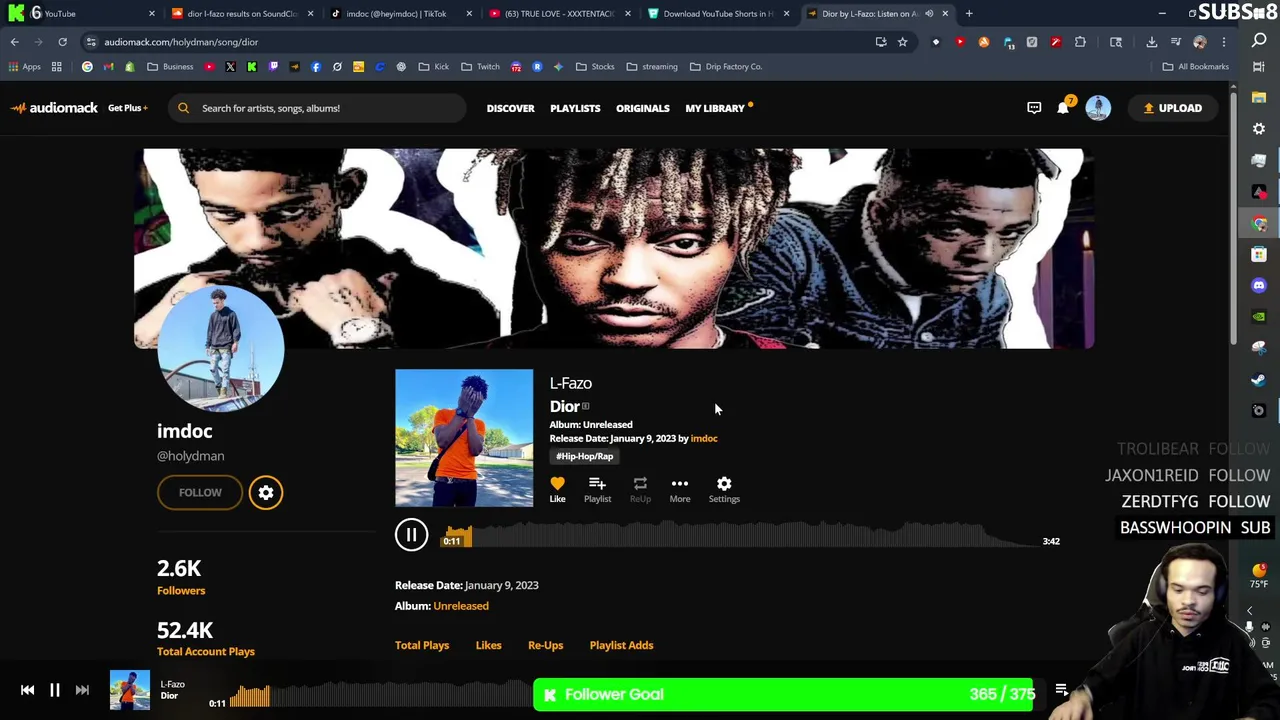Open the Twitch bookmarks folder
The width and height of the screenshot is (1280, 720).
(480, 67)
